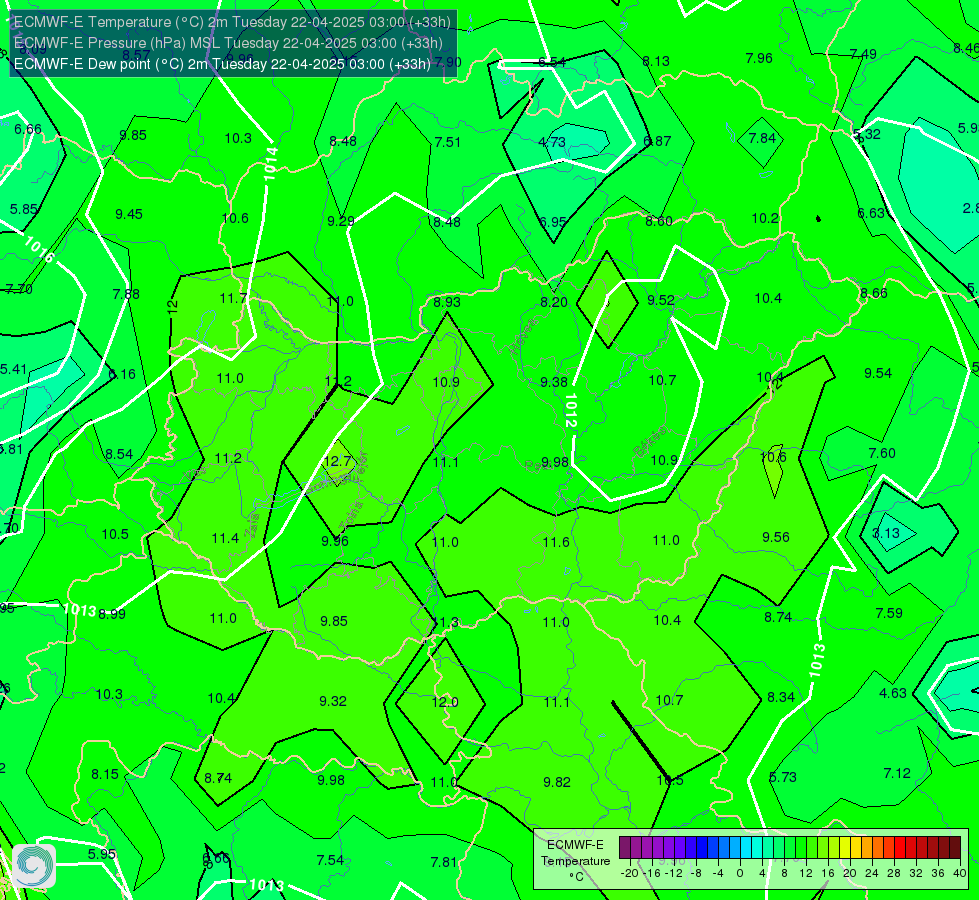Click the 6.54 temperature value

[x=552, y=62]
